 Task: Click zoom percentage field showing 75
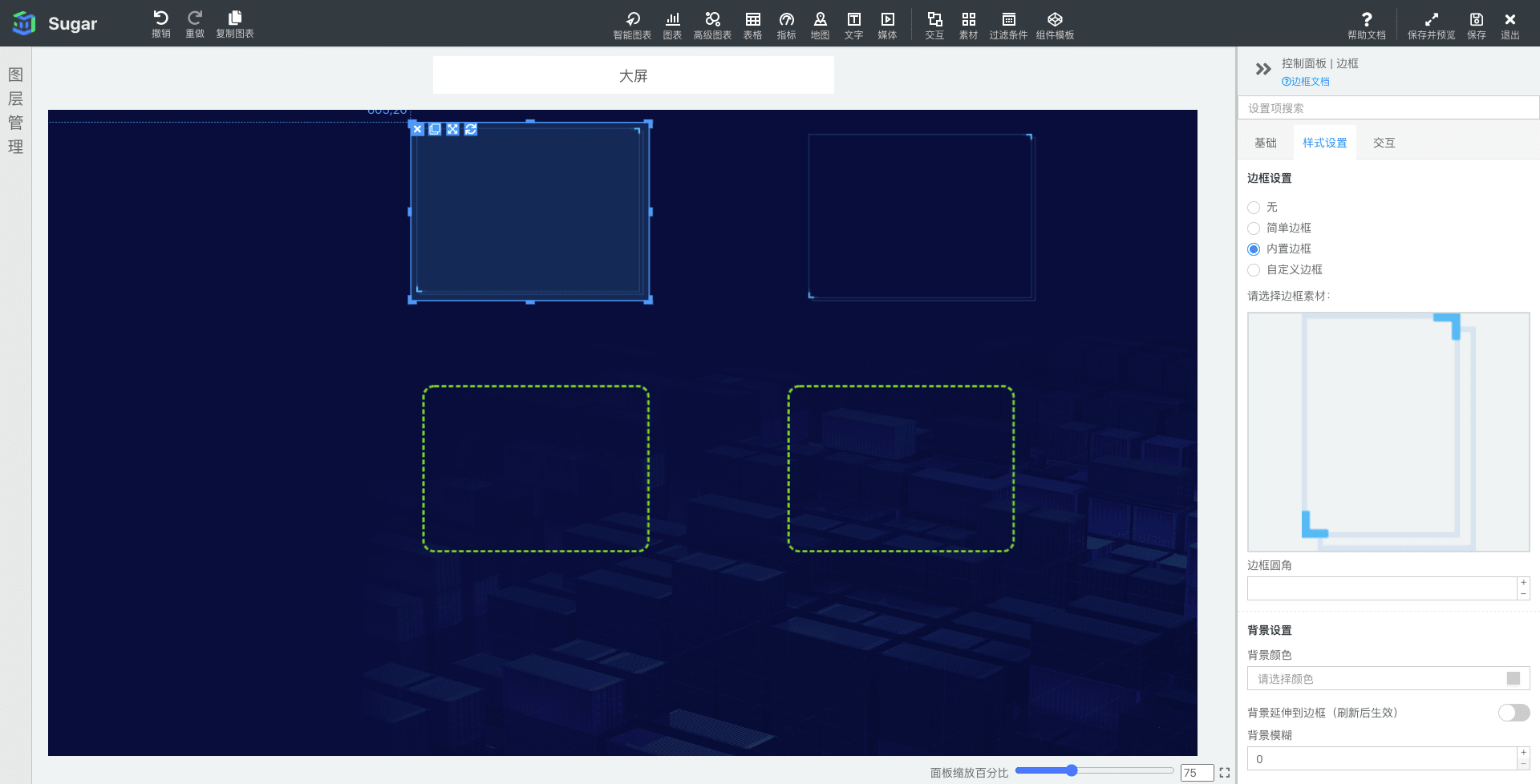pos(1197,773)
